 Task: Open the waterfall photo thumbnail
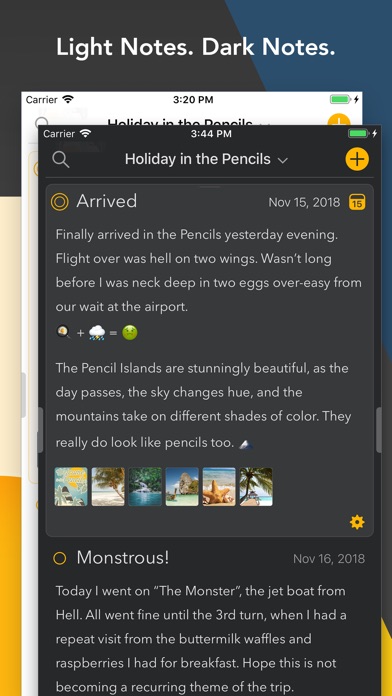[145, 486]
